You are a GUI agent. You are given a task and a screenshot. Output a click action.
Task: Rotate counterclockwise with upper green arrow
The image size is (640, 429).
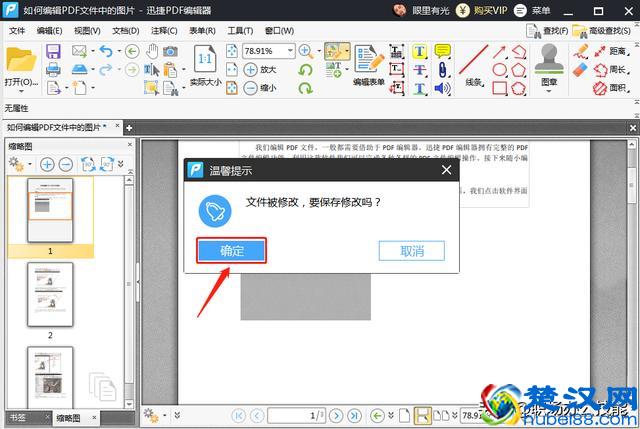pyautogui.click(x=305, y=70)
